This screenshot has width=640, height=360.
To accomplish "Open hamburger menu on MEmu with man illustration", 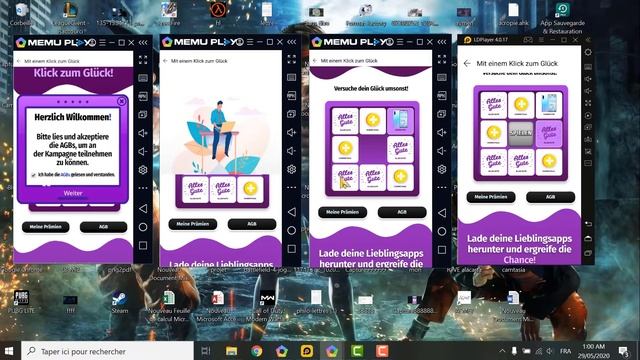I will 250,42.
